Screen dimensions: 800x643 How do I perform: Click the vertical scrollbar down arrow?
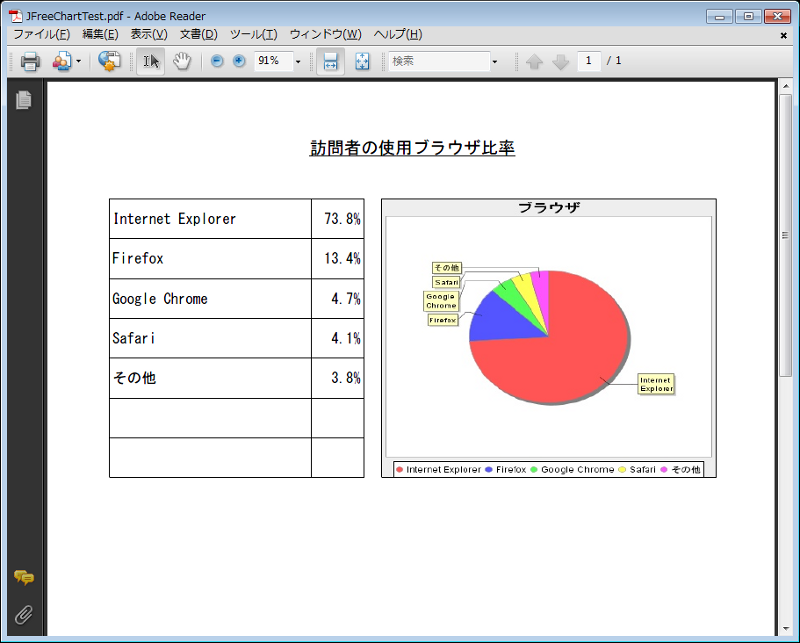pos(786,629)
